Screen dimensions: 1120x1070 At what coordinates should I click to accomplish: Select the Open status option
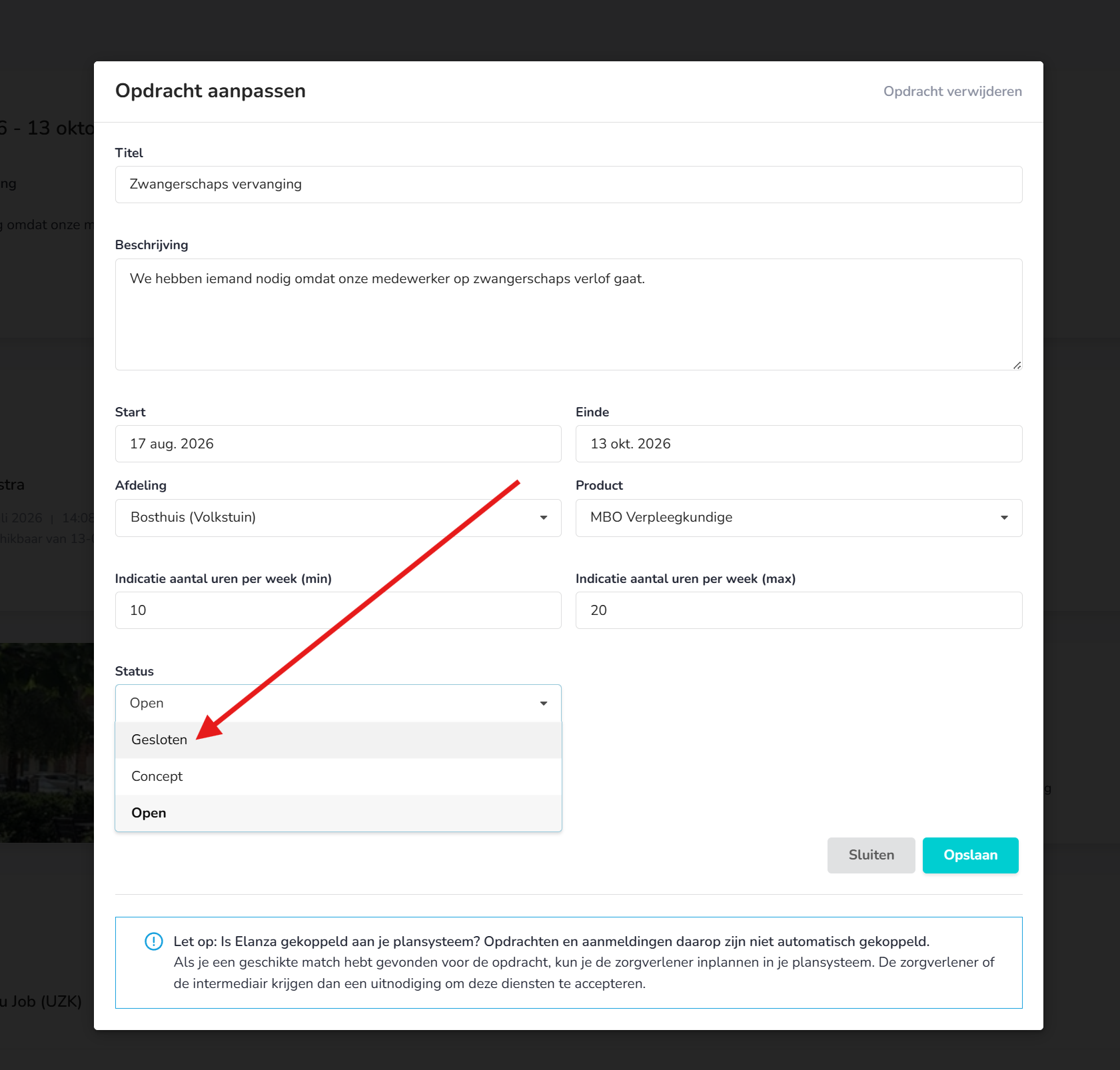click(x=338, y=813)
